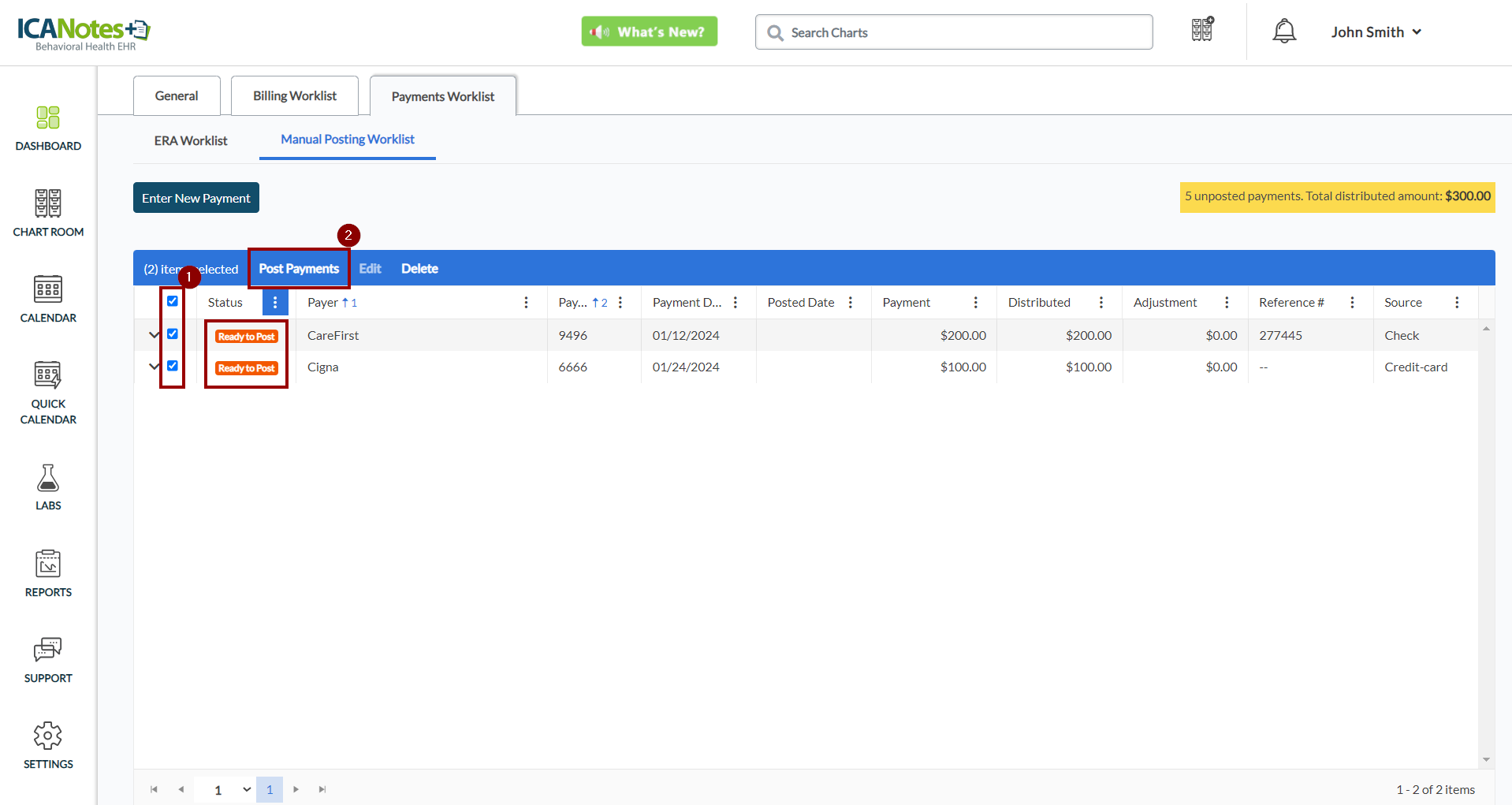Click the Enter New Payment button

(x=196, y=198)
